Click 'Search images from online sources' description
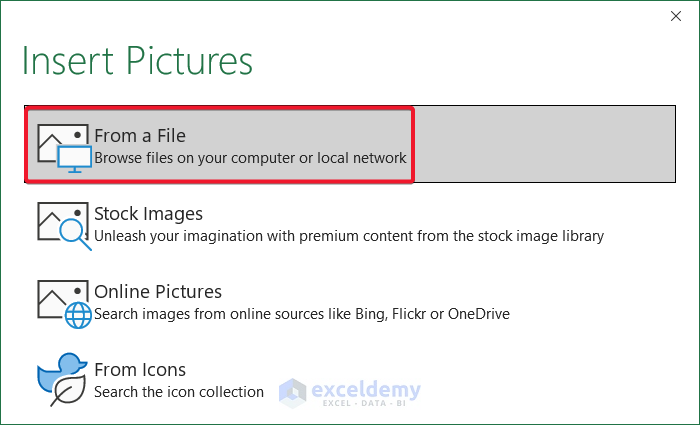Screen dimensions: 700x425 [x=301, y=314]
